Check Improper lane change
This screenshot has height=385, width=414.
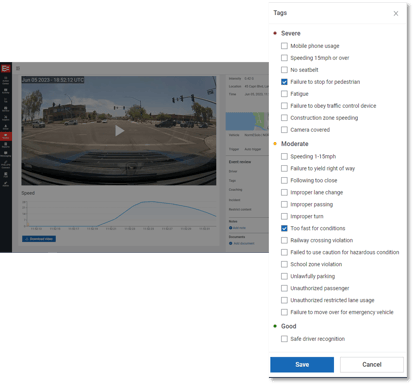point(284,193)
